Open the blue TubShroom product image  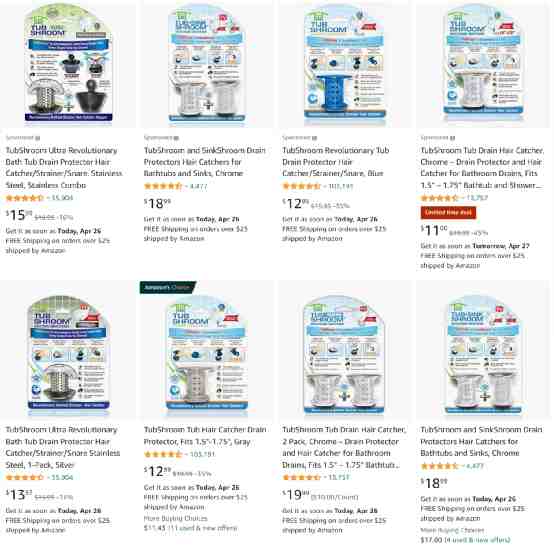click(345, 66)
